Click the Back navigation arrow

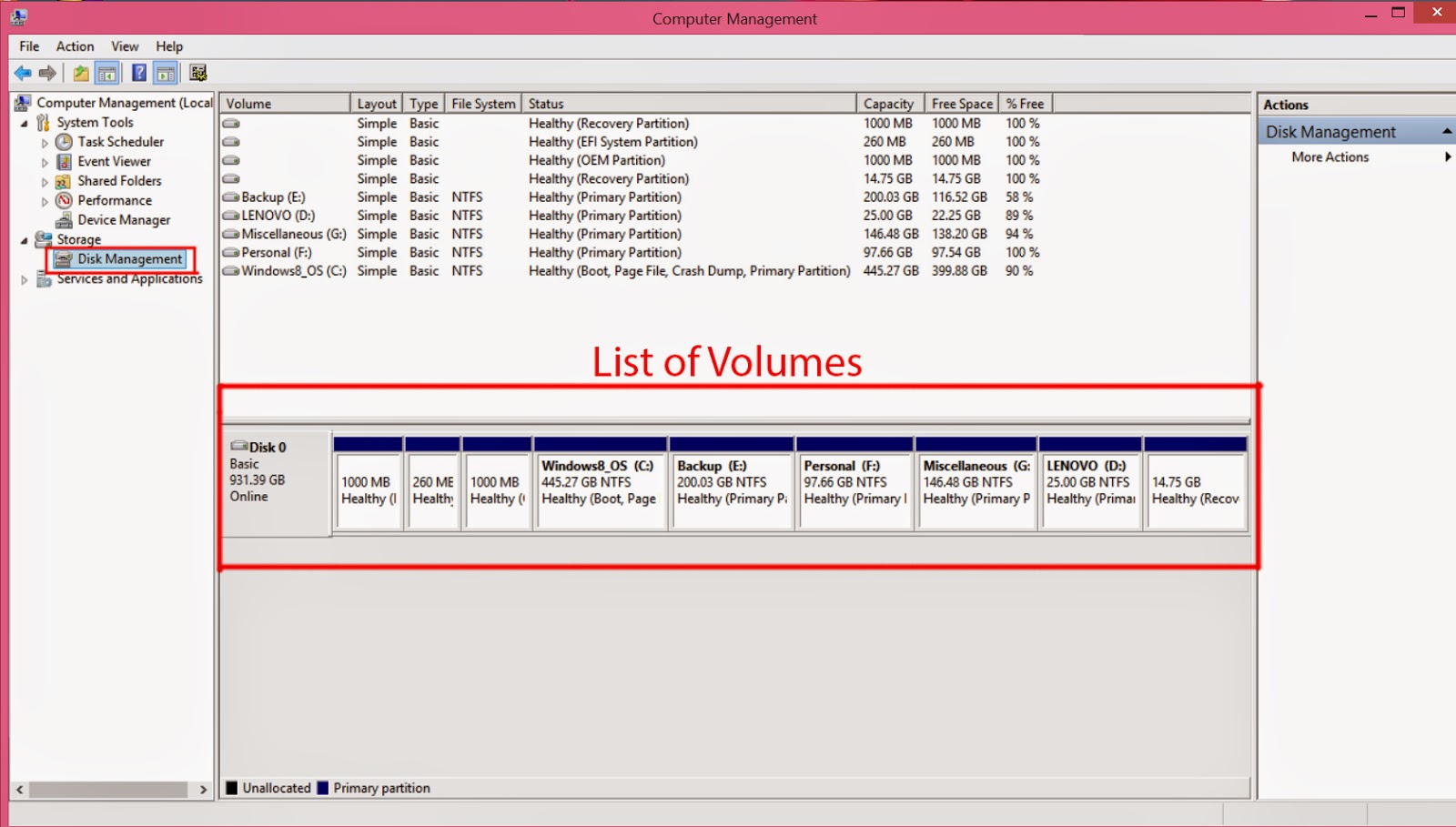pos(22,73)
